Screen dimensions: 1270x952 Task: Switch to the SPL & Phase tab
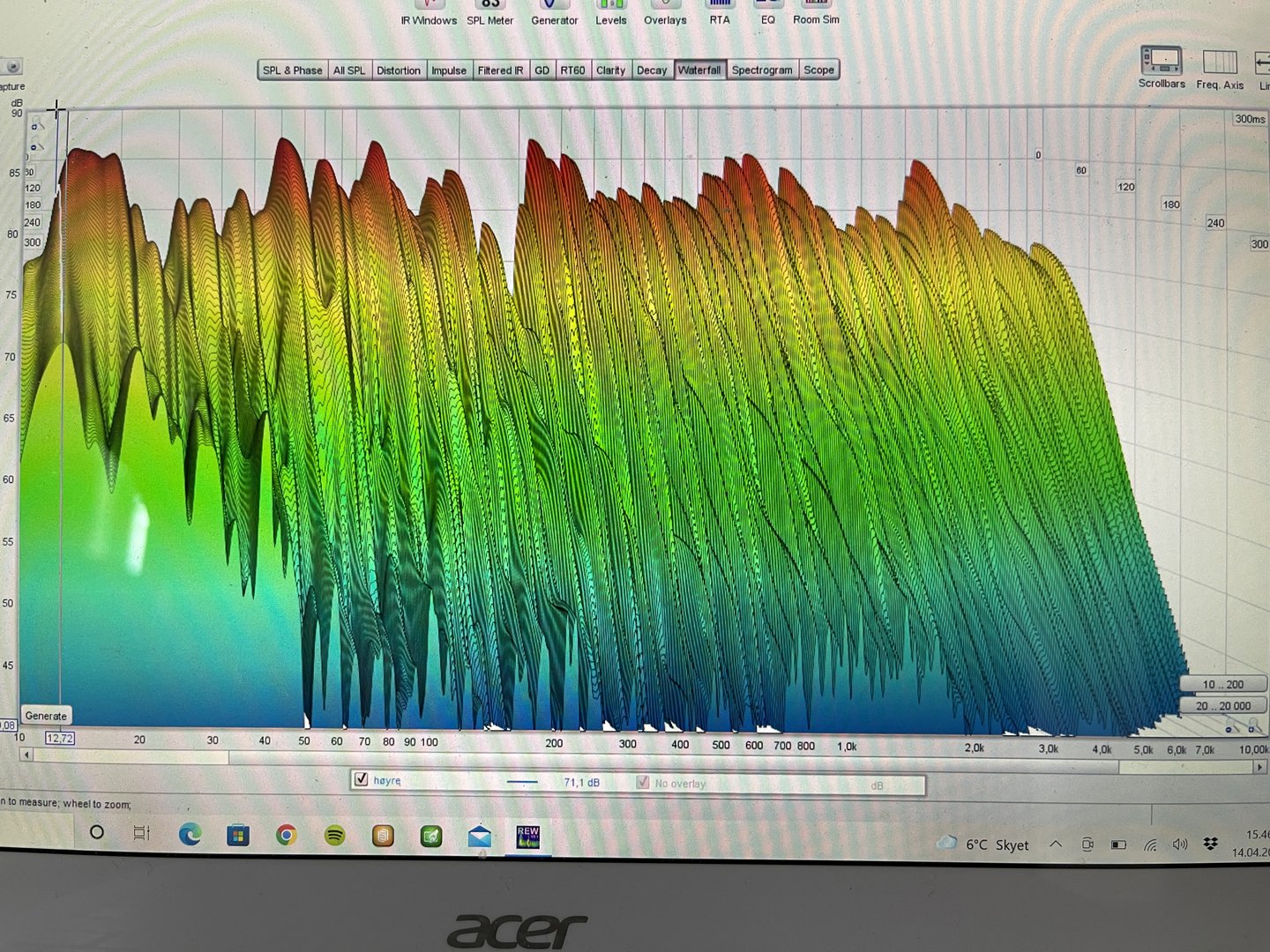[x=292, y=71]
